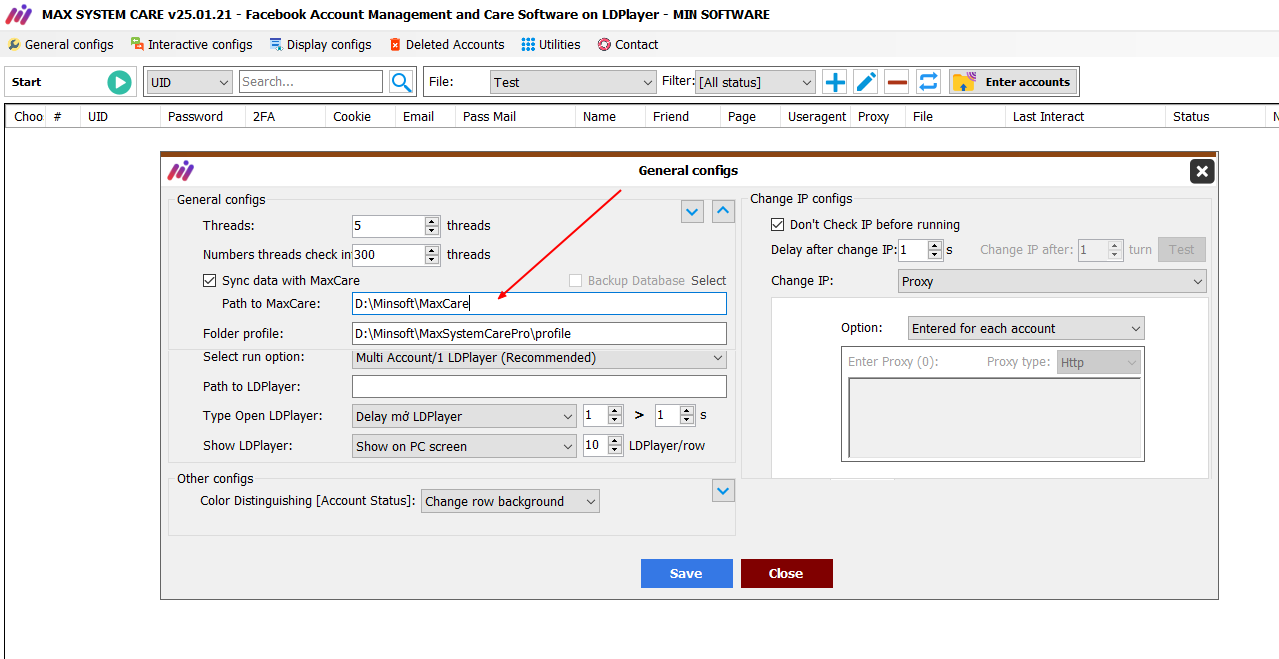Open the Utilities menu
Viewport: 1279px width, 659px height.
[551, 44]
